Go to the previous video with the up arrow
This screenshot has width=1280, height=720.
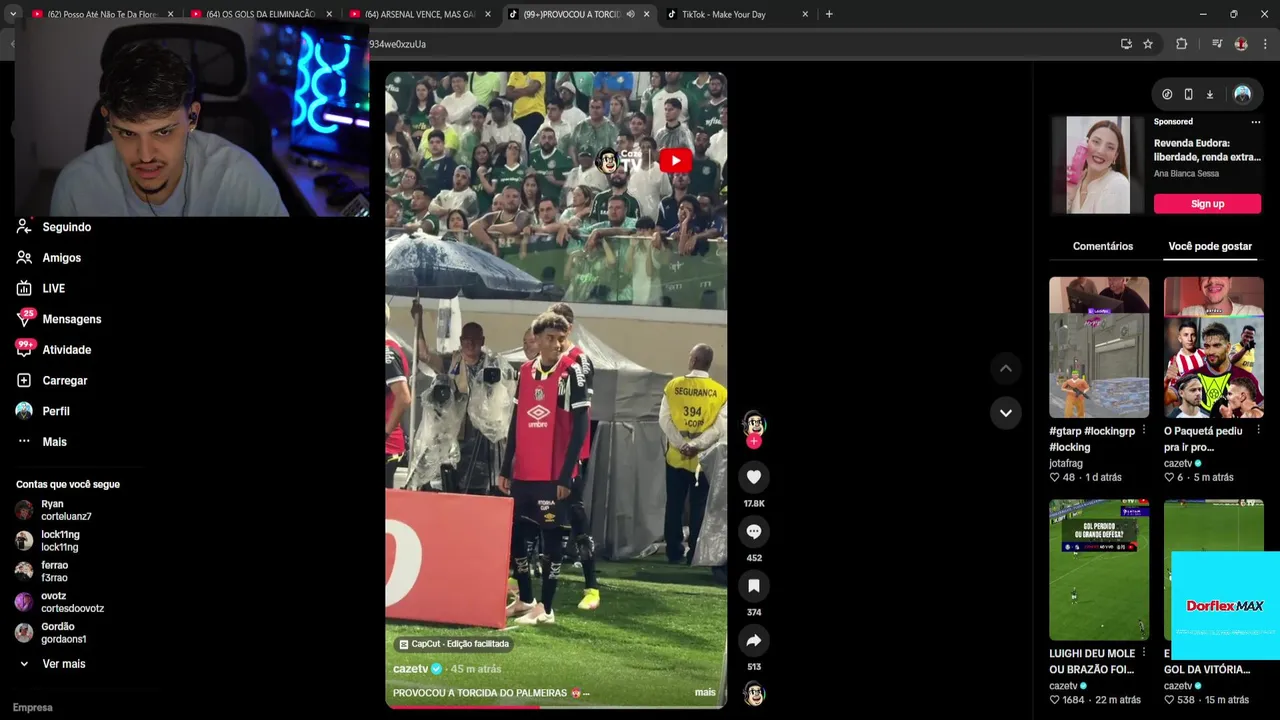(x=1006, y=368)
